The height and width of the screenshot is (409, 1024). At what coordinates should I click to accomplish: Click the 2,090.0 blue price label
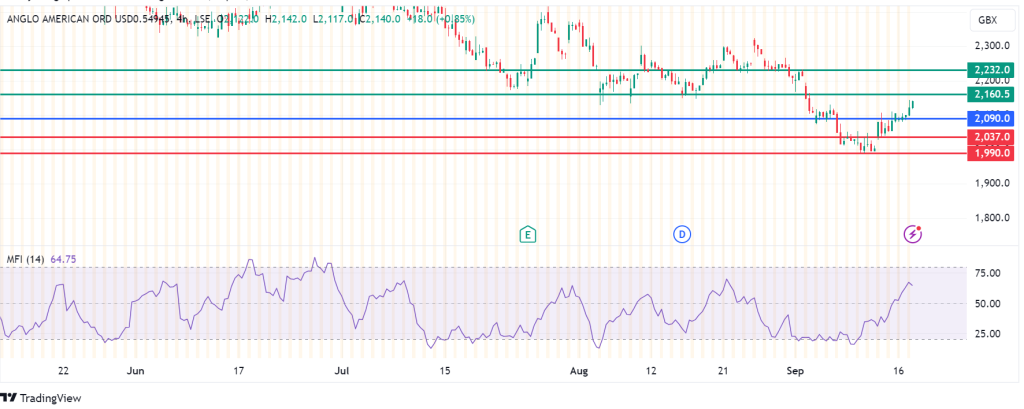(x=992, y=118)
